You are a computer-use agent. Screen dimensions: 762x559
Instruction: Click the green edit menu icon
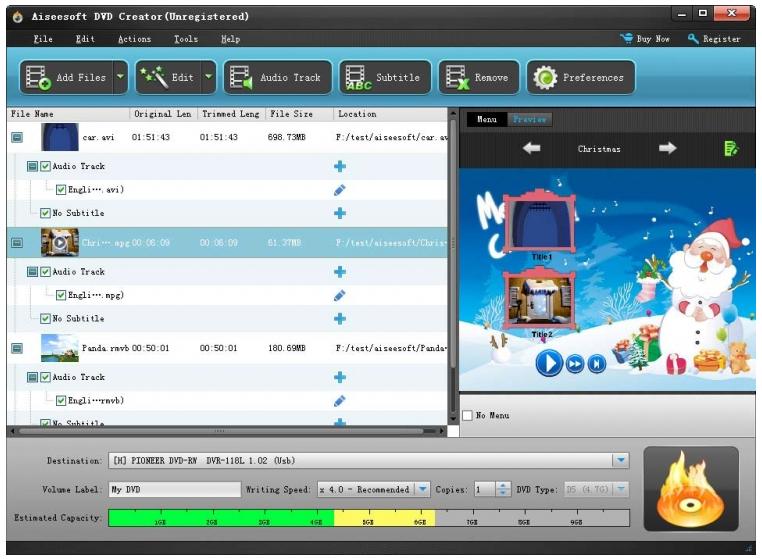[x=731, y=148]
